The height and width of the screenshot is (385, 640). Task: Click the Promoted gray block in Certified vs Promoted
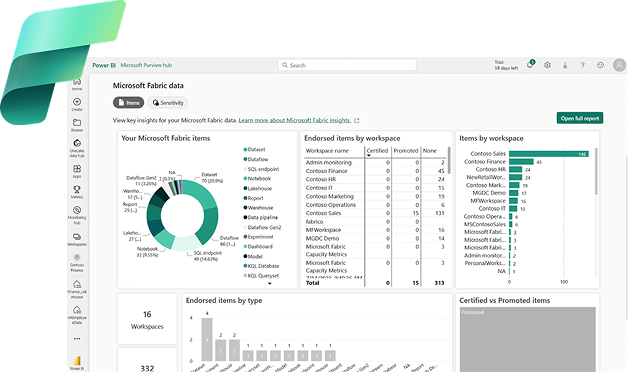coord(527,339)
